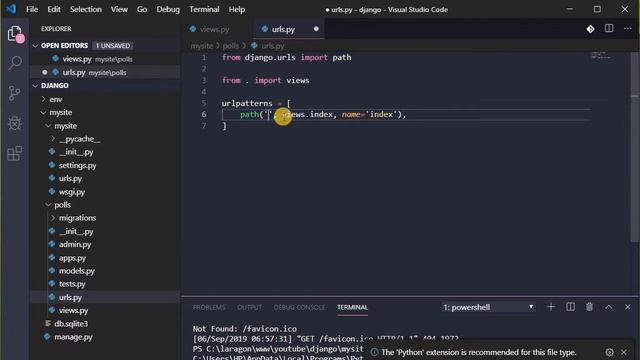The width and height of the screenshot is (640, 360).
Task: Open editor More Actions ellipsis menu
Action: click(x=628, y=29)
